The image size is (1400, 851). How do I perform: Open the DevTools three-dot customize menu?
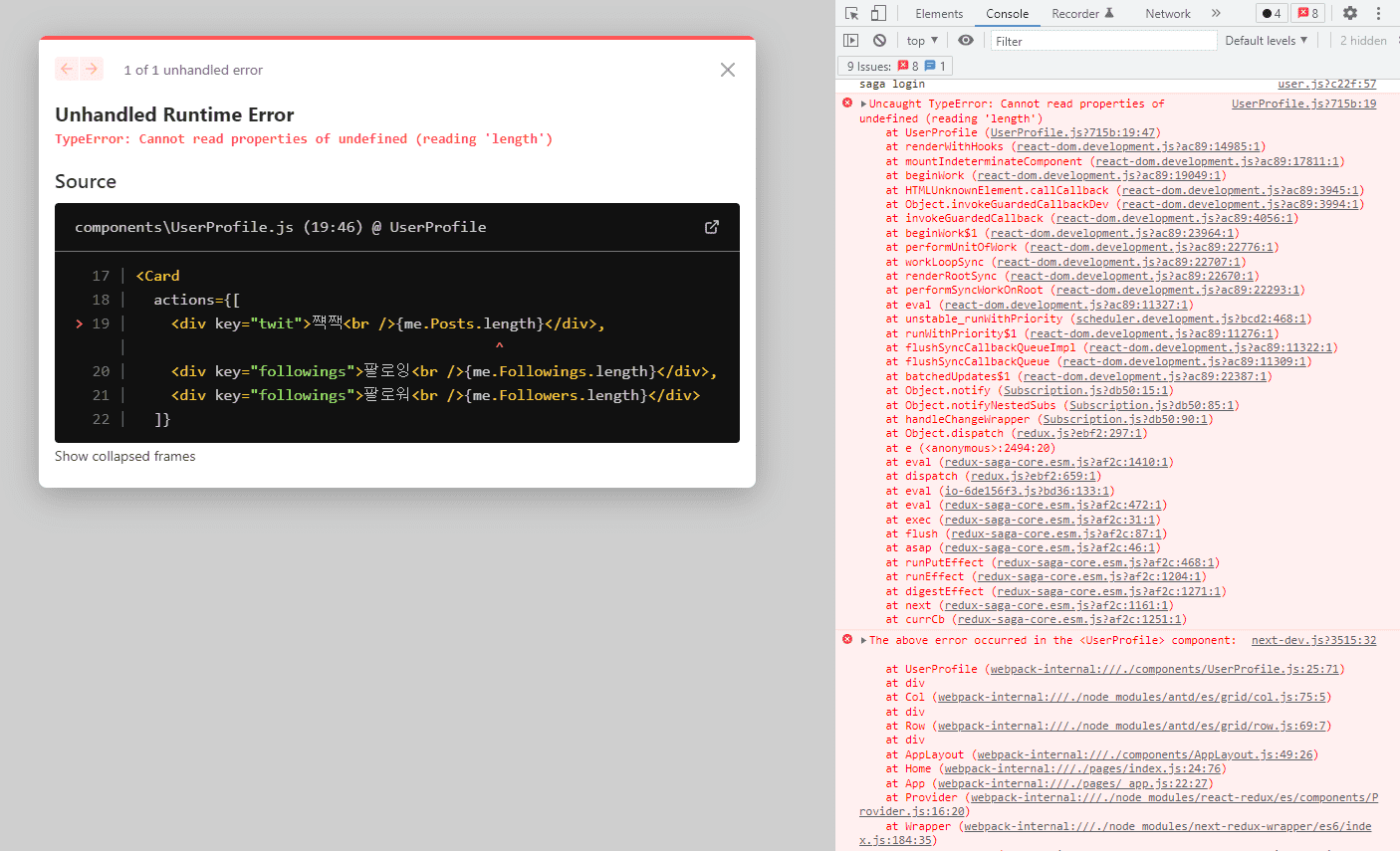click(1379, 13)
